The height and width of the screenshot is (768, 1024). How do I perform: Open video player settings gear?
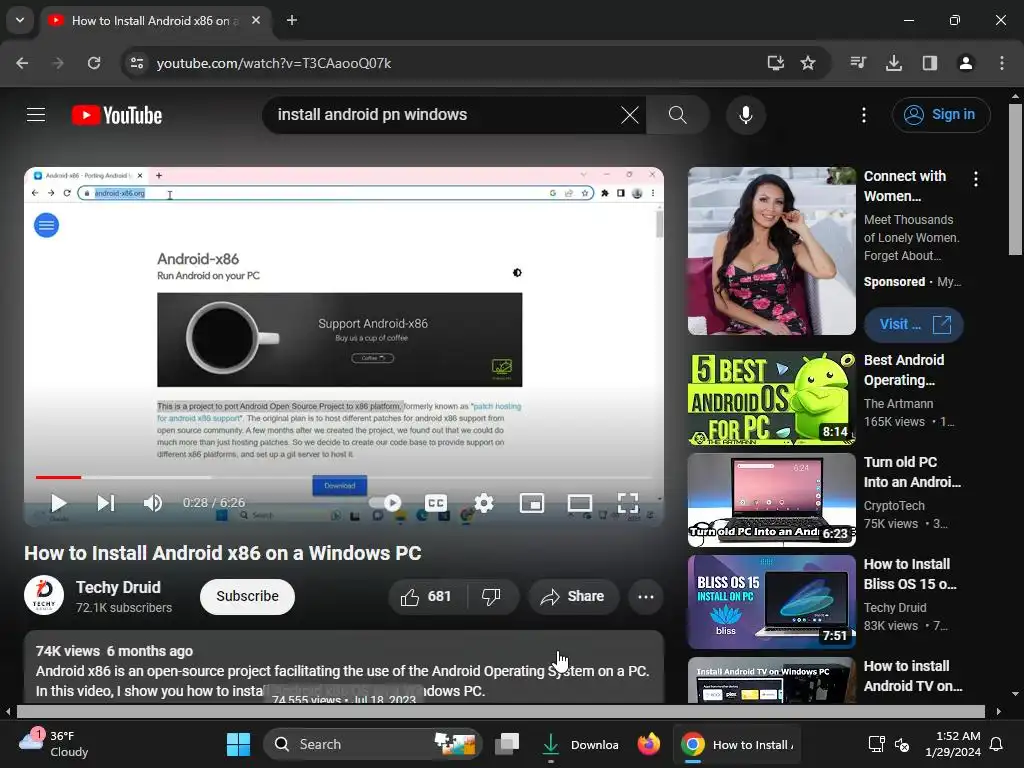pos(484,503)
